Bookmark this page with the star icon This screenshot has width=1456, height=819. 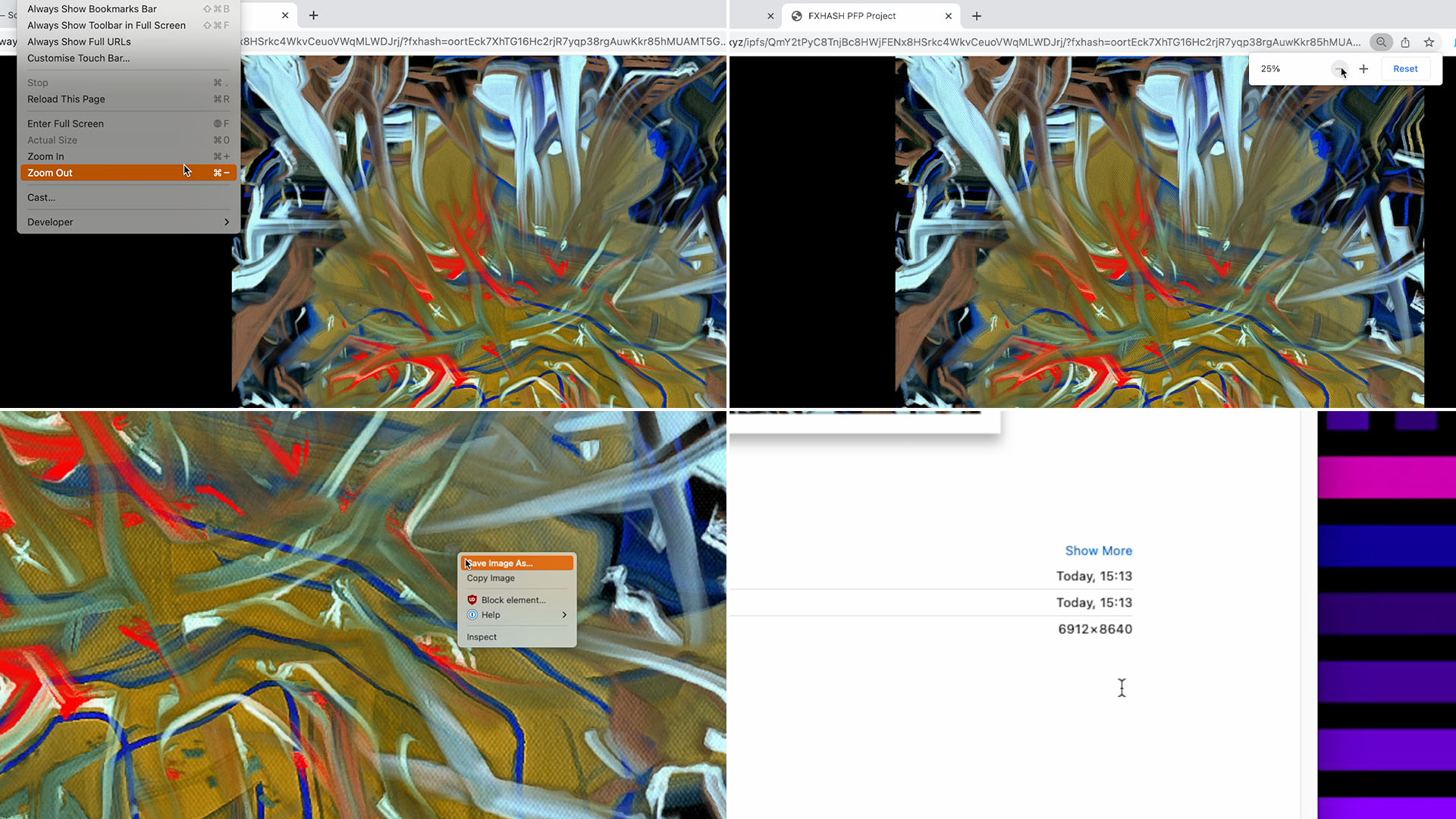point(1429,42)
